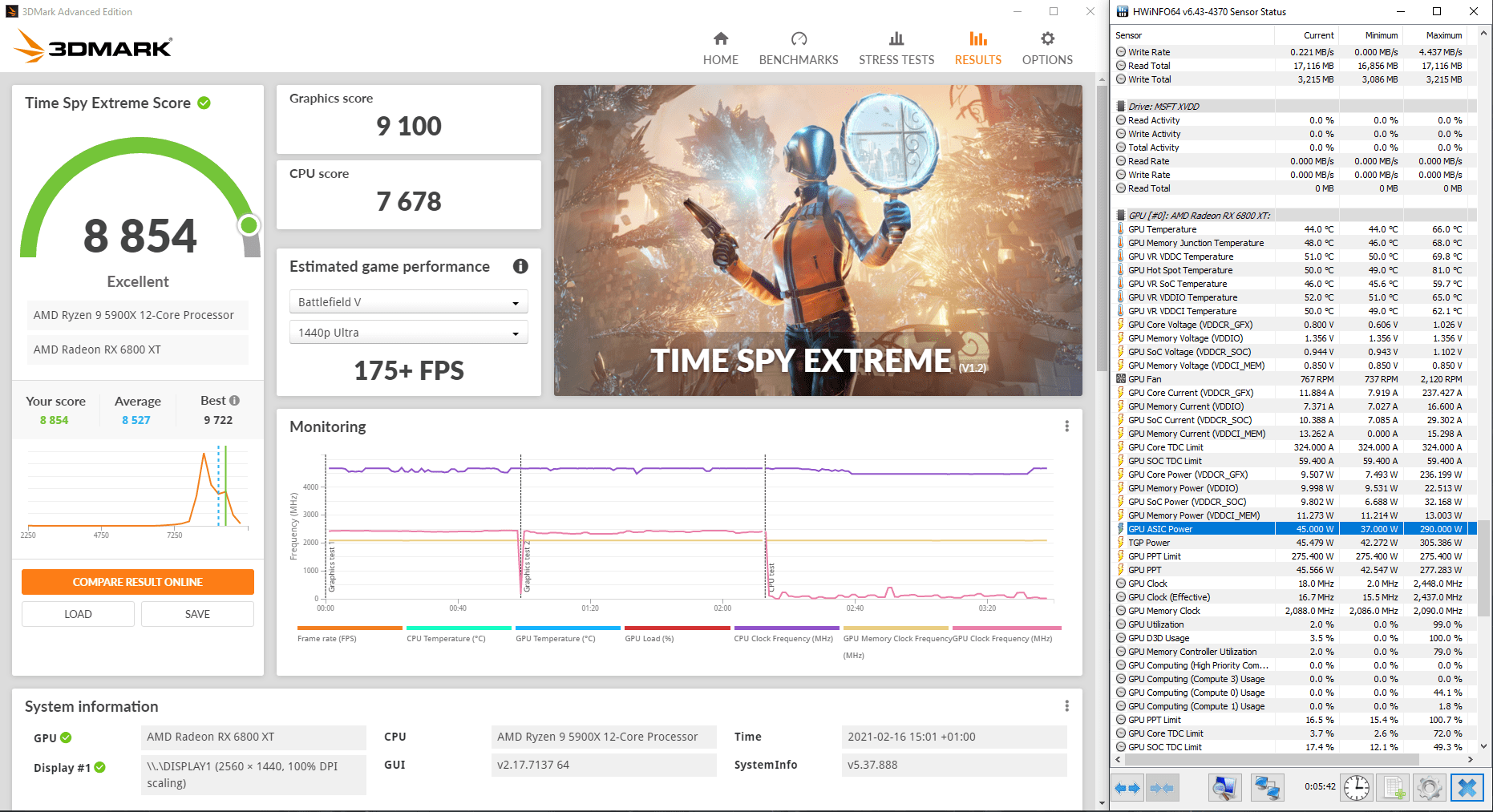Select highlighted GPU ASIC Power row
1493x812 pixels.
point(1294,529)
